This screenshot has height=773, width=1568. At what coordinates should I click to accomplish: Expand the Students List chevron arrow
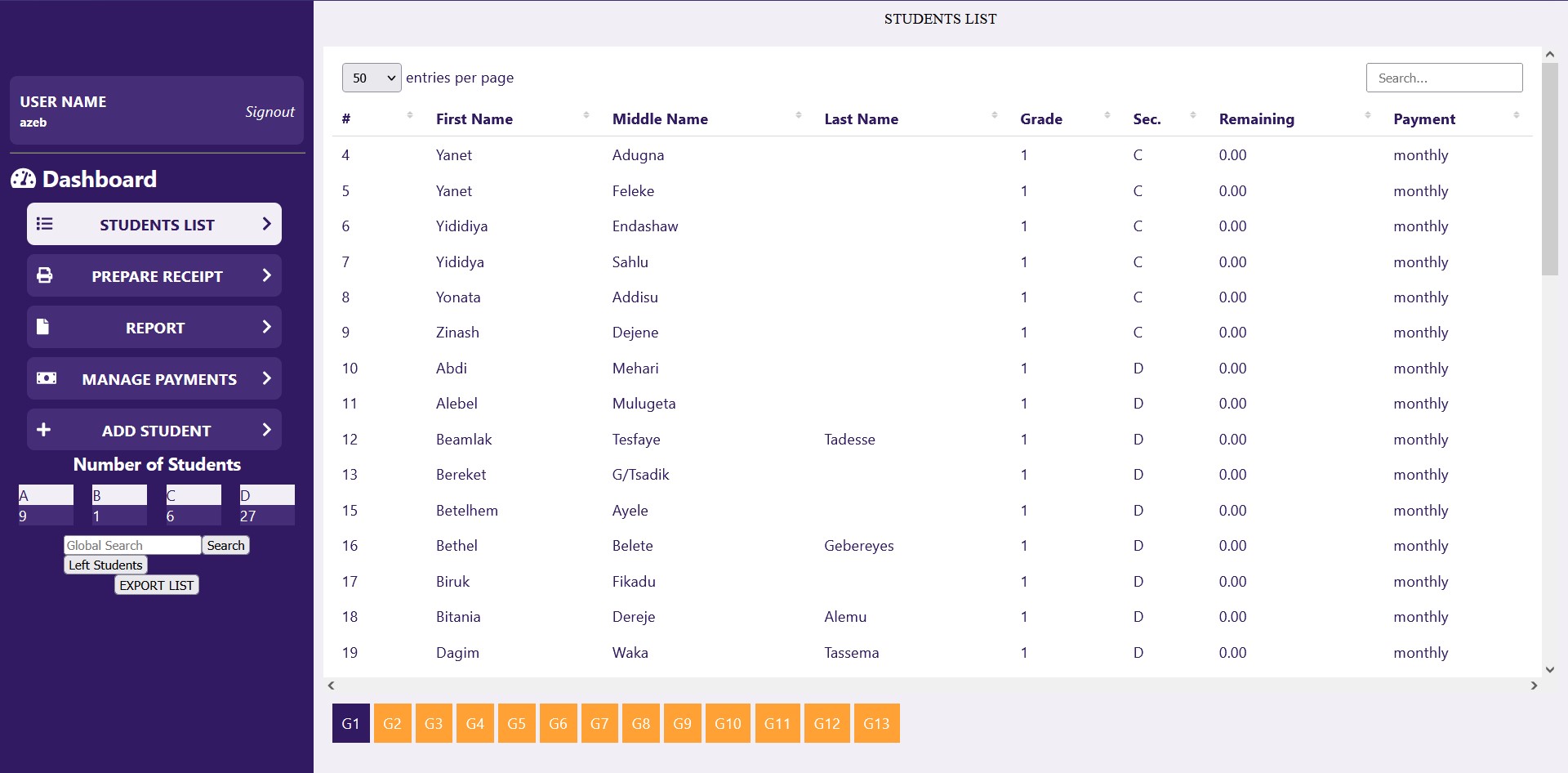[266, 224]
